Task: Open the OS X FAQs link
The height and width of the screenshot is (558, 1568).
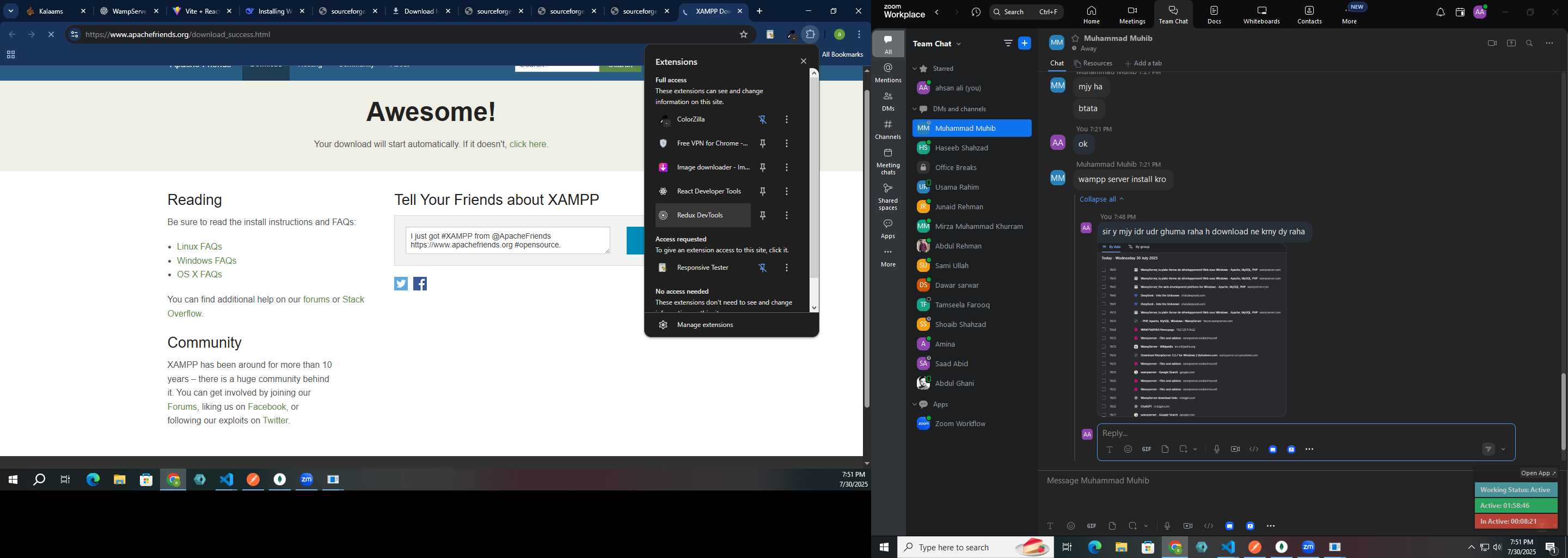Action: click(x=200, y=275)
